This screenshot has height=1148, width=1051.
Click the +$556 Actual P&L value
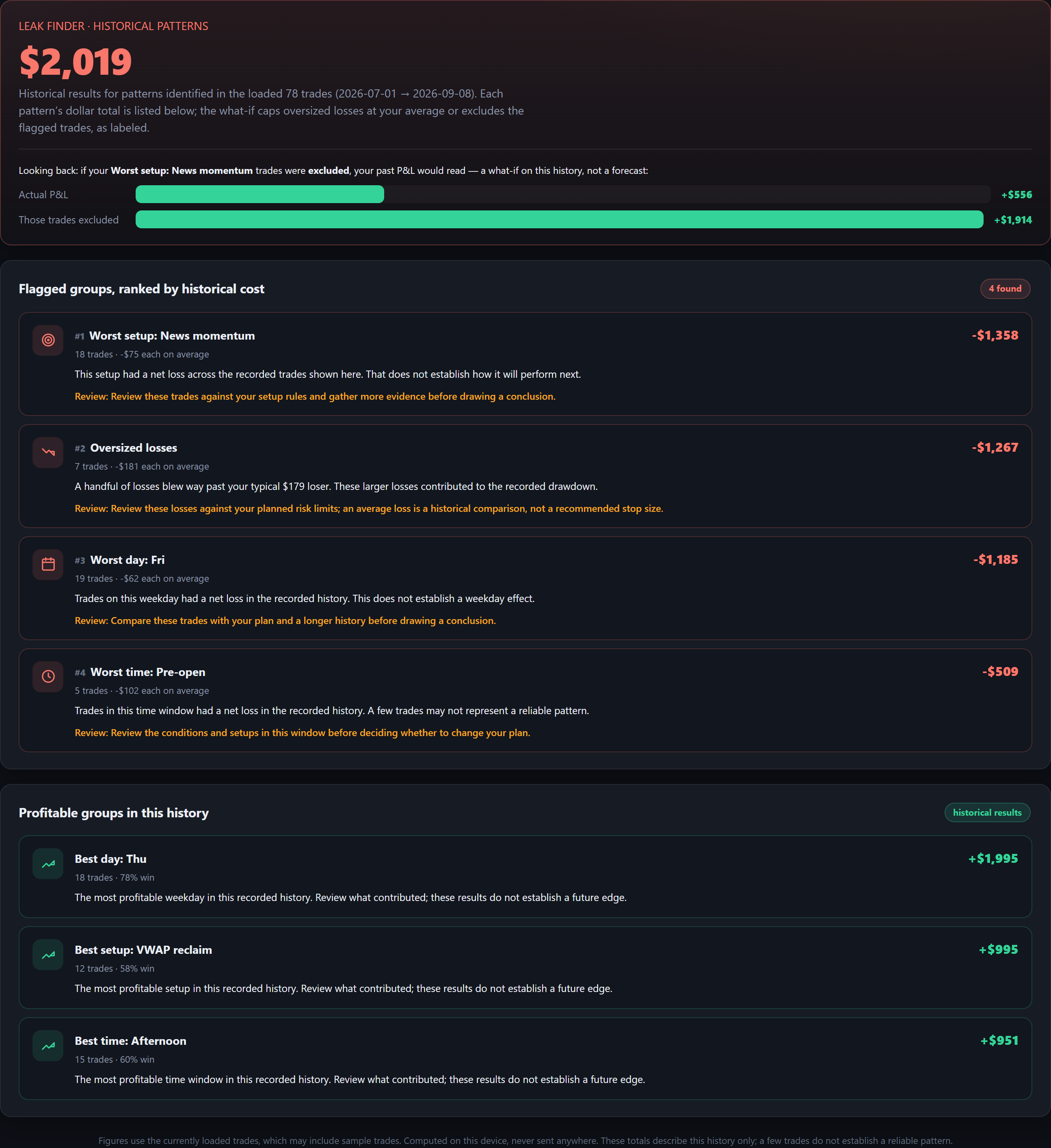click(1016, 195)
